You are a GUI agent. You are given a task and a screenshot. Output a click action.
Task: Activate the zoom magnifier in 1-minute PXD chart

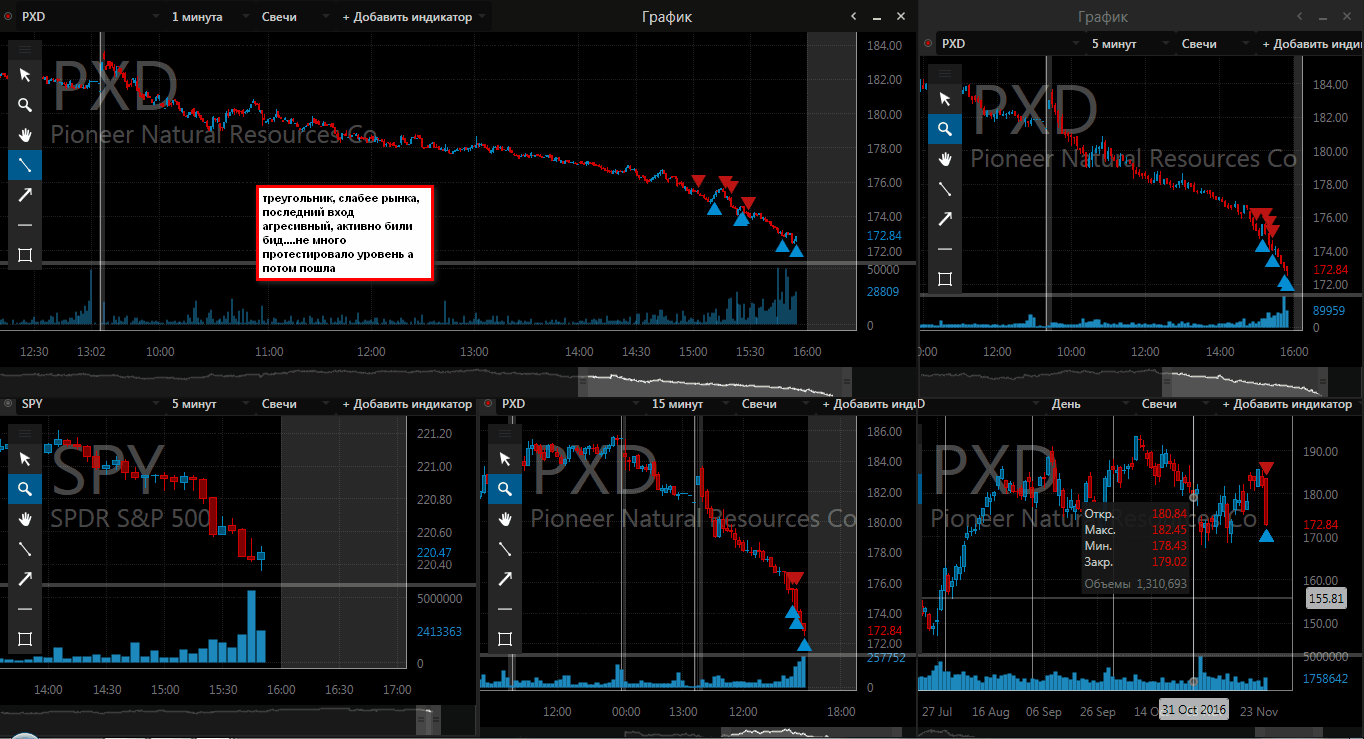25,105
